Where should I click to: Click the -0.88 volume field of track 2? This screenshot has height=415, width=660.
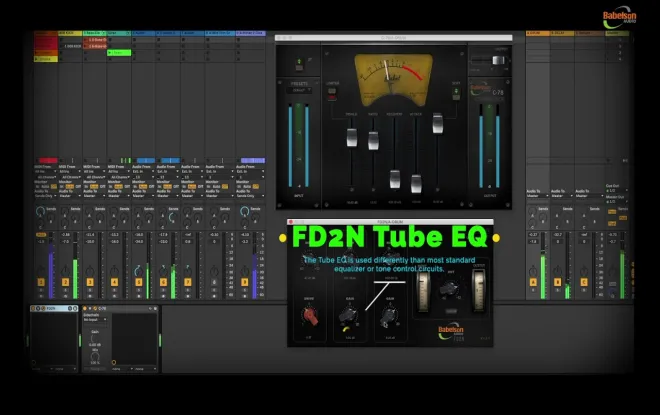tap(65, 234)
